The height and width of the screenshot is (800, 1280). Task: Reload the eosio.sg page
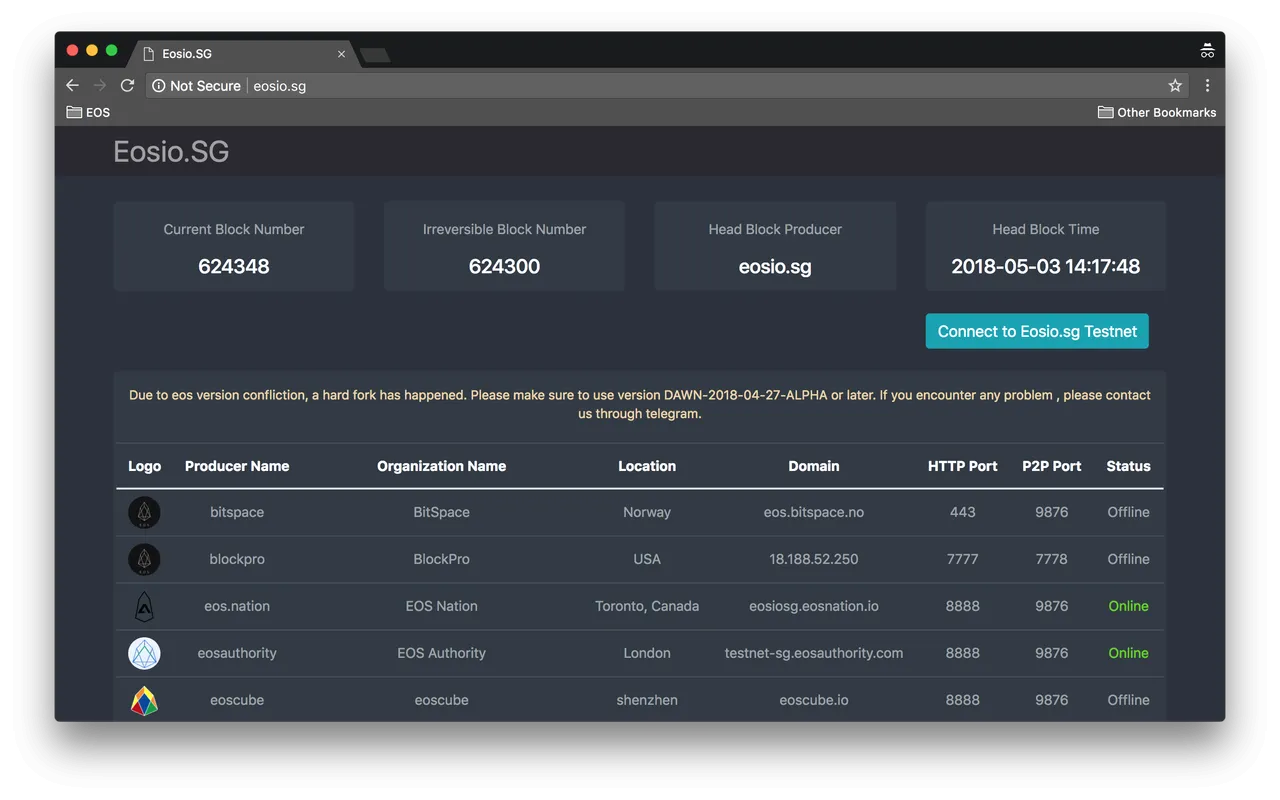click(x=127, y=86)
